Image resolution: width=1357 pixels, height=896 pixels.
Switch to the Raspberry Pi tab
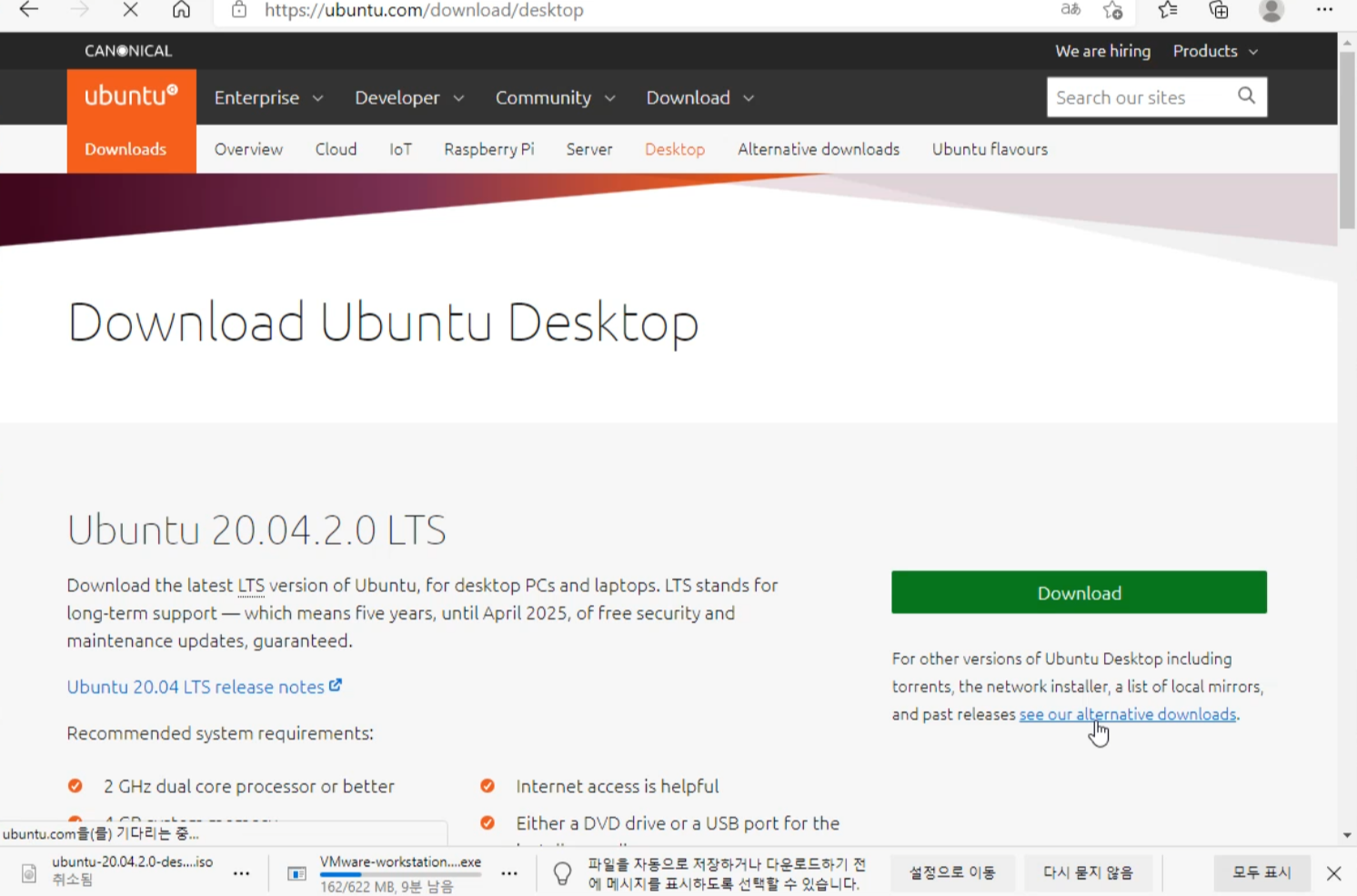[x=489, y=149]
